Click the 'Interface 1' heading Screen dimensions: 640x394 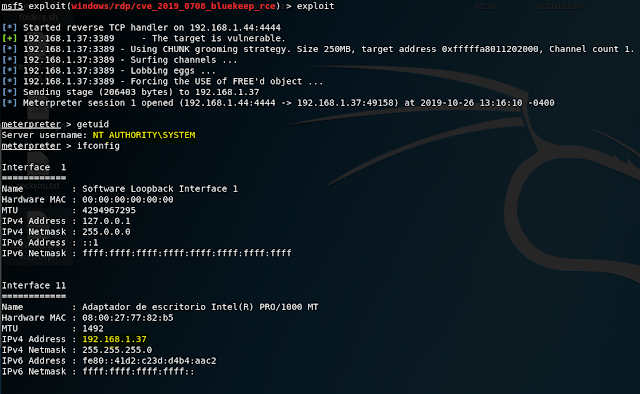[34, 167]
